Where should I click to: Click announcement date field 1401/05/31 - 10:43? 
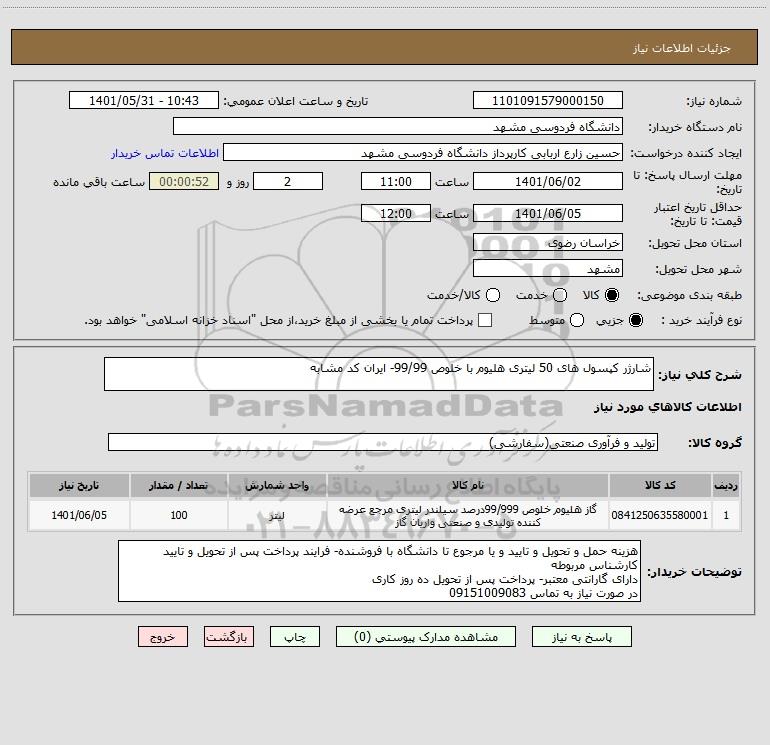[144, 101]
